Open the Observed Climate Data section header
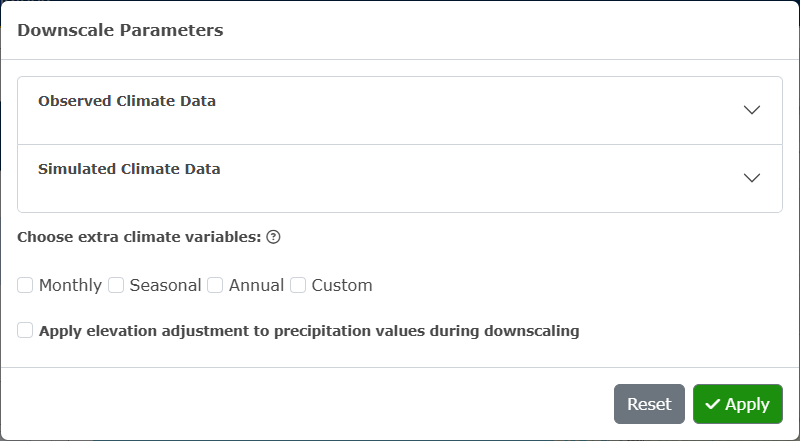800x441 pixels. tap(399, 110)
